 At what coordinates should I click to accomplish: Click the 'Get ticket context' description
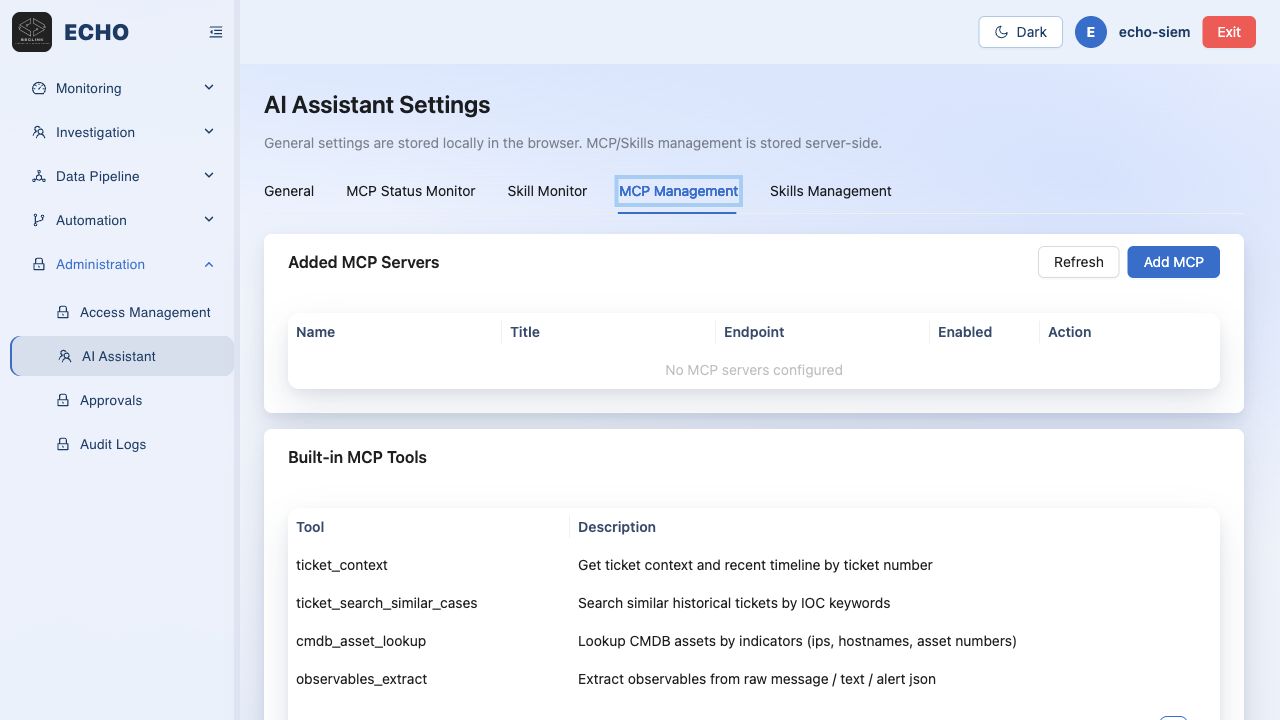pyautogui.click(x=755, y=565)
